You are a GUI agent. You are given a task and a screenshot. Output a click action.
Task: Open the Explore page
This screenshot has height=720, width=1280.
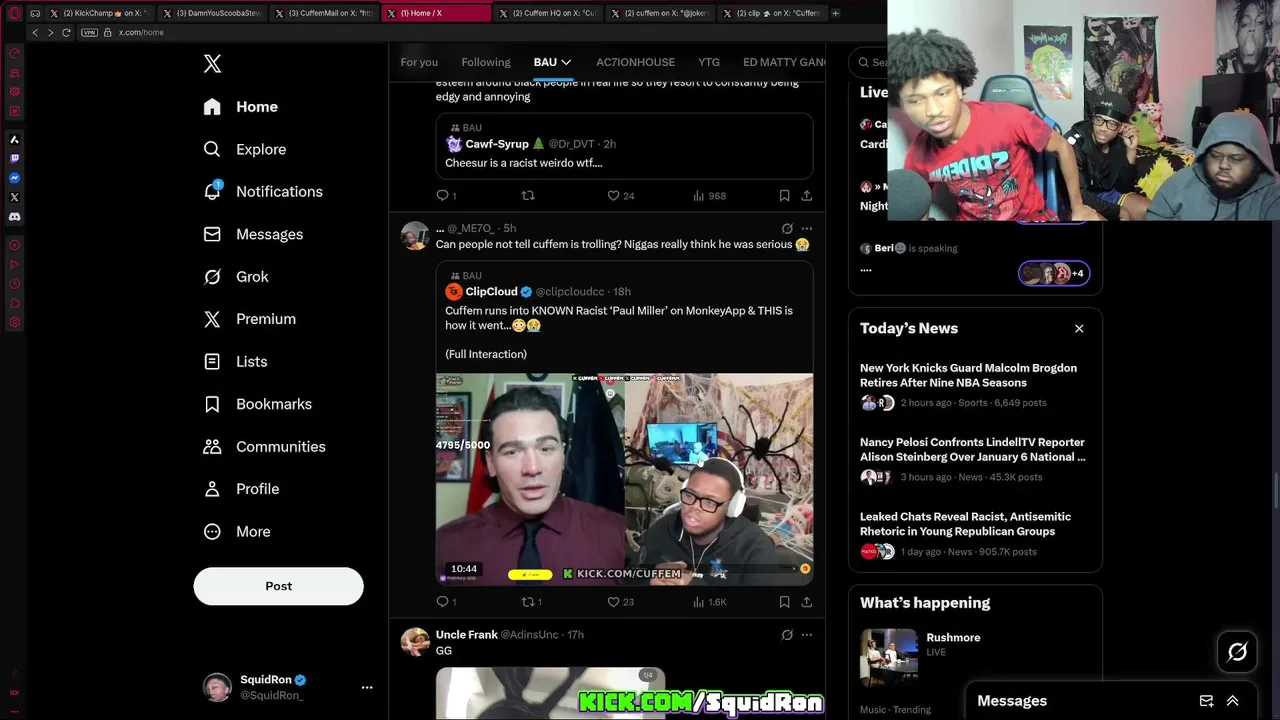tap(245, 149)
